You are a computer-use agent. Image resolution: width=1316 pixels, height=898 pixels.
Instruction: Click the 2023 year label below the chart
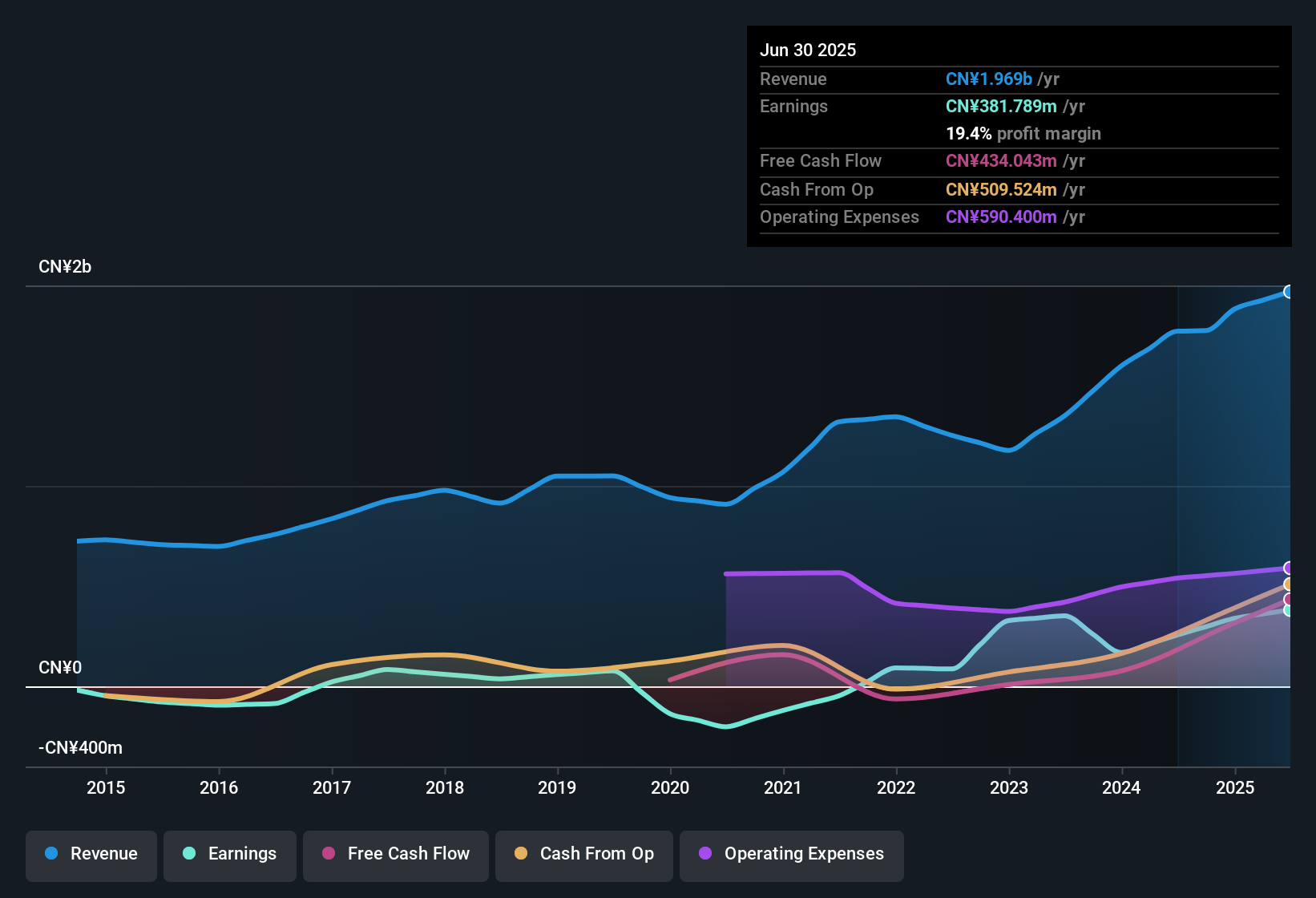coord(1010,787)
